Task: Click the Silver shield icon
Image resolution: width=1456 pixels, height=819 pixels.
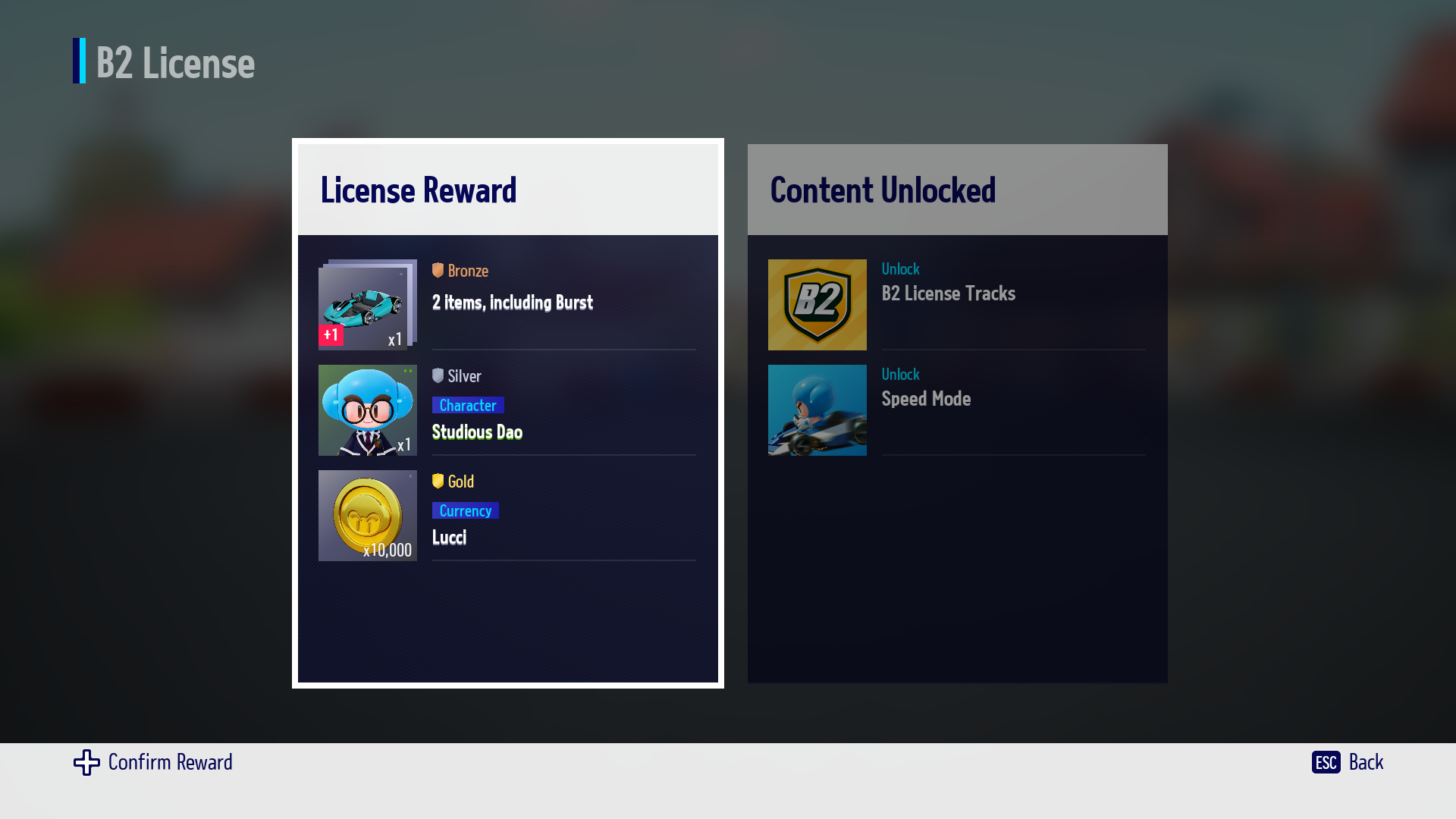Action: [x=438, y=375]
